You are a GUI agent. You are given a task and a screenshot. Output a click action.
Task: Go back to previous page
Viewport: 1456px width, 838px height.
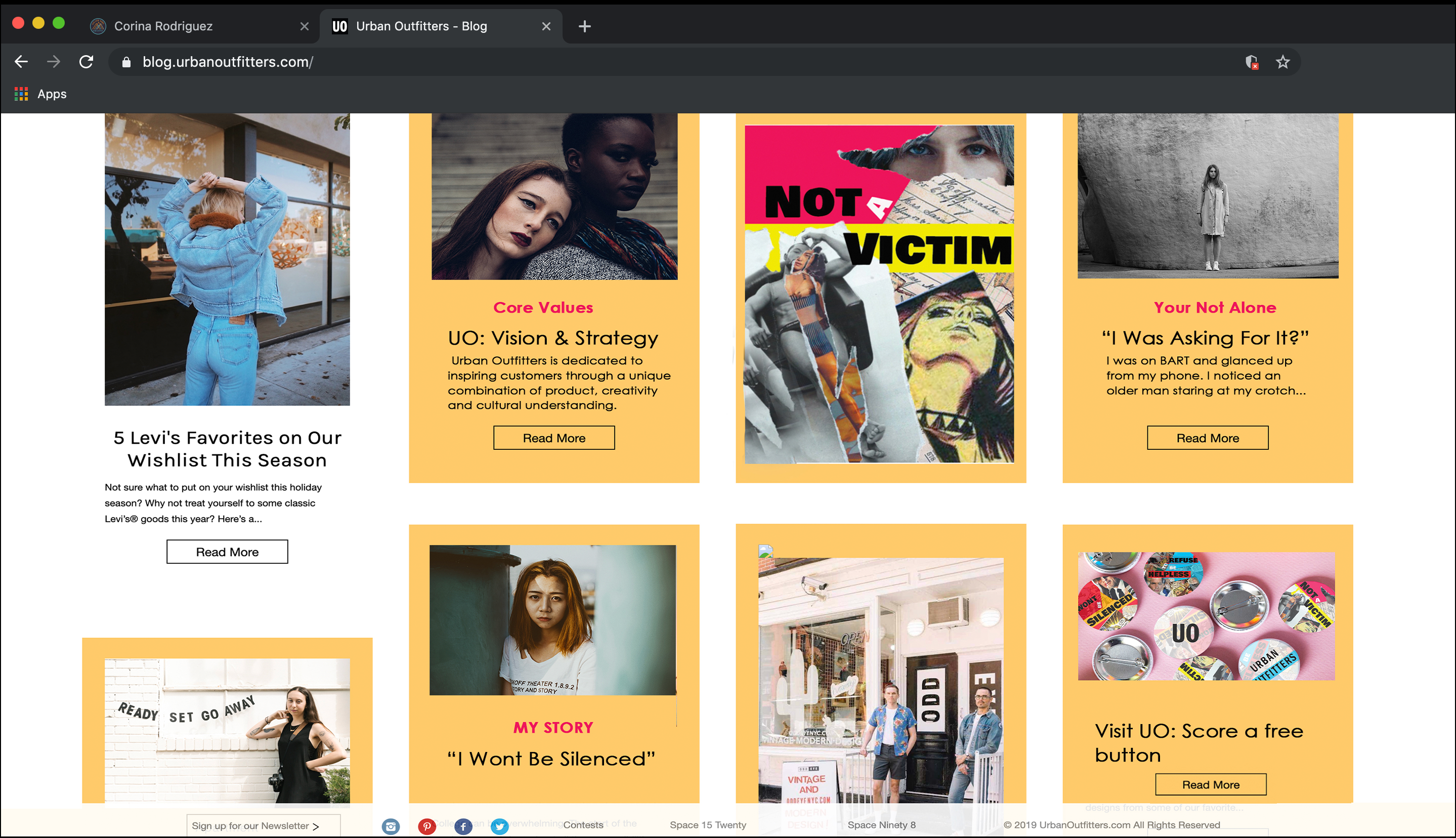tap(21, 62)
